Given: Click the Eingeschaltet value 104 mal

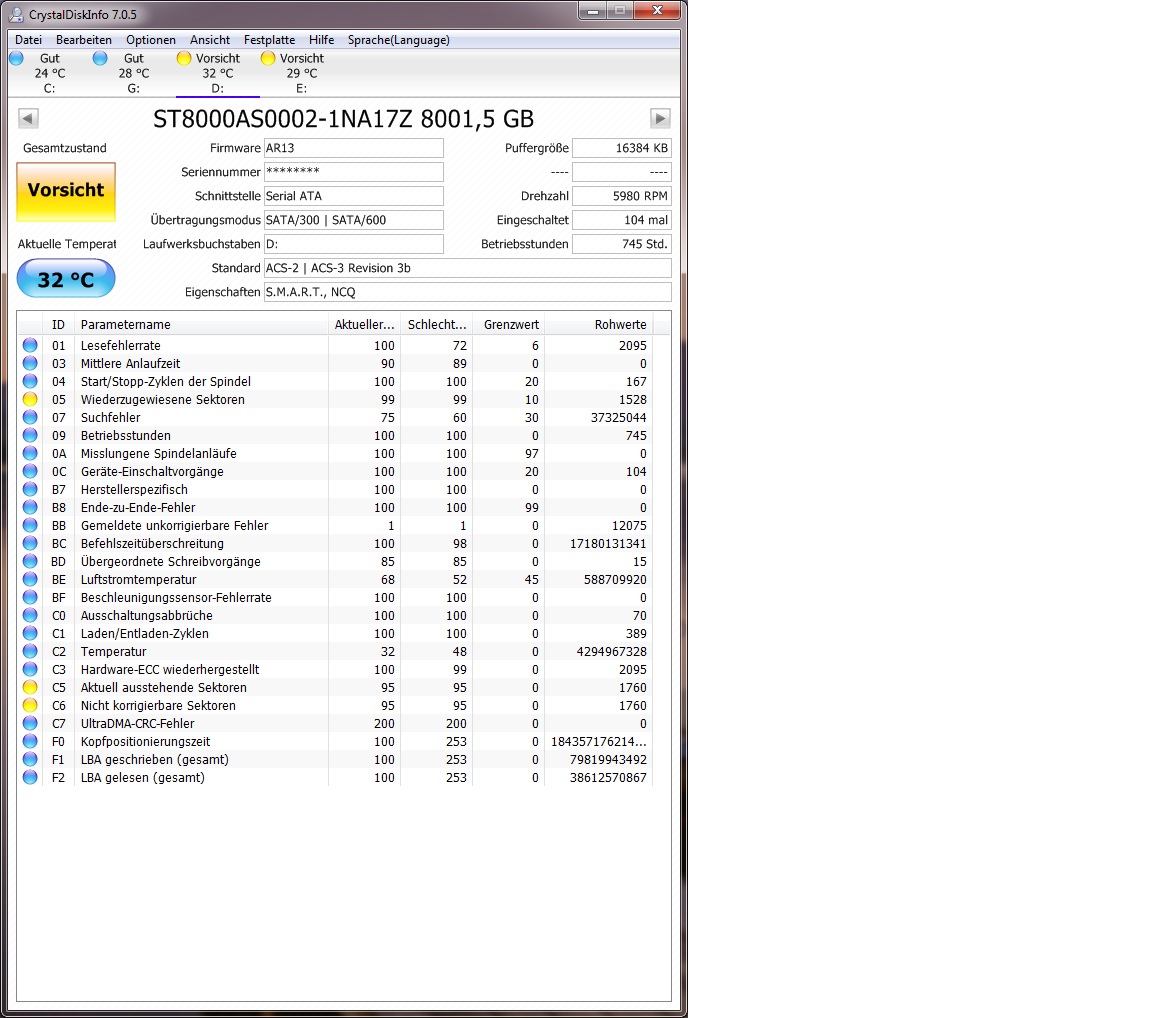Looking at the screenshot, I should click(622, 220).
